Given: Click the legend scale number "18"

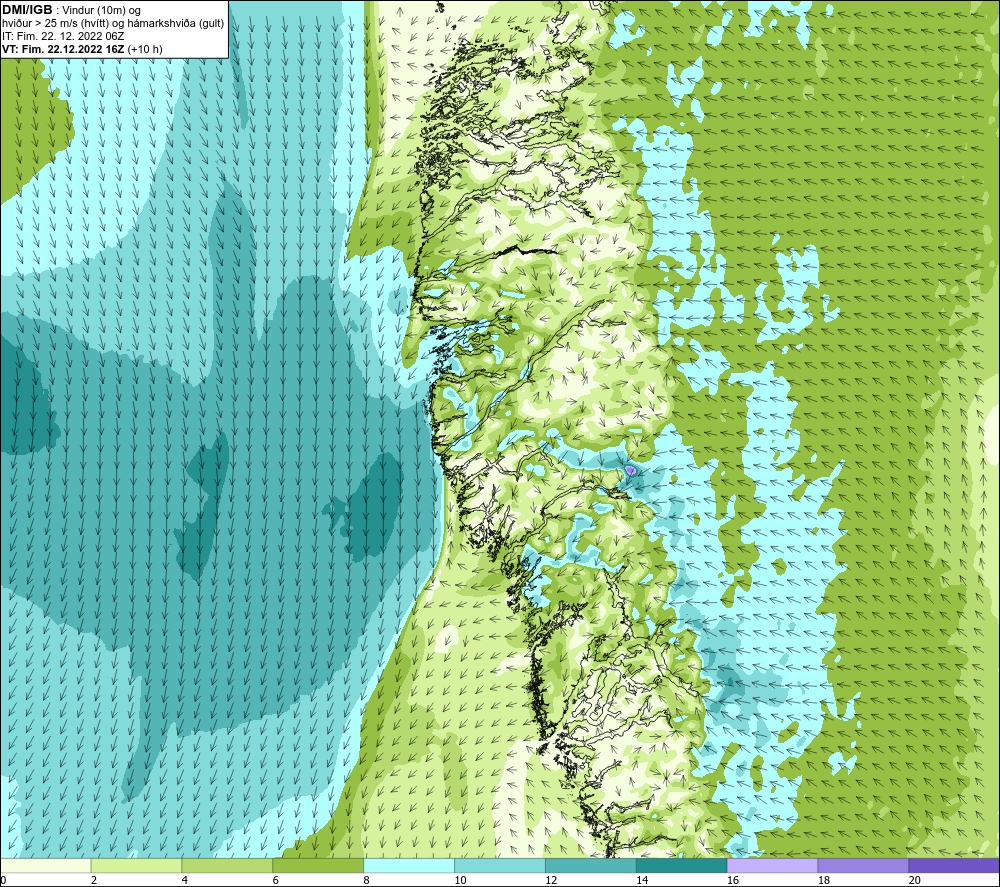Looking at the screenshot, I should coord(824,880).
